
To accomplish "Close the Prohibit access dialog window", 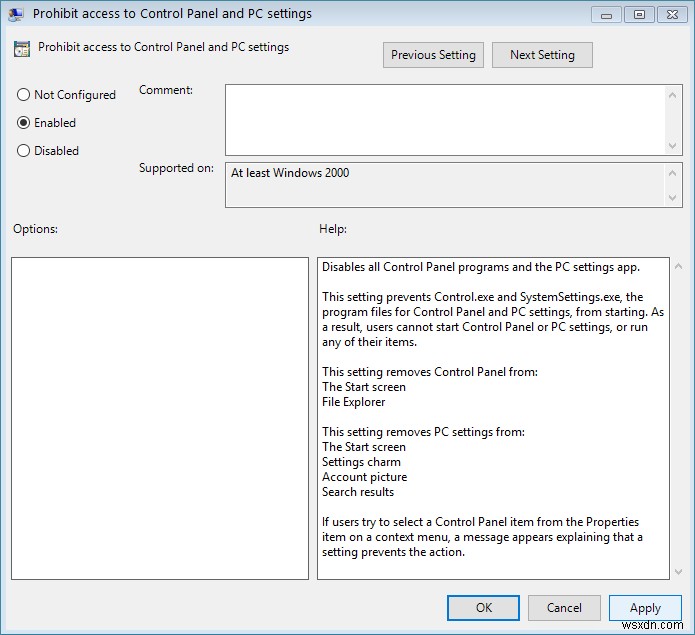I will (671, 14).
